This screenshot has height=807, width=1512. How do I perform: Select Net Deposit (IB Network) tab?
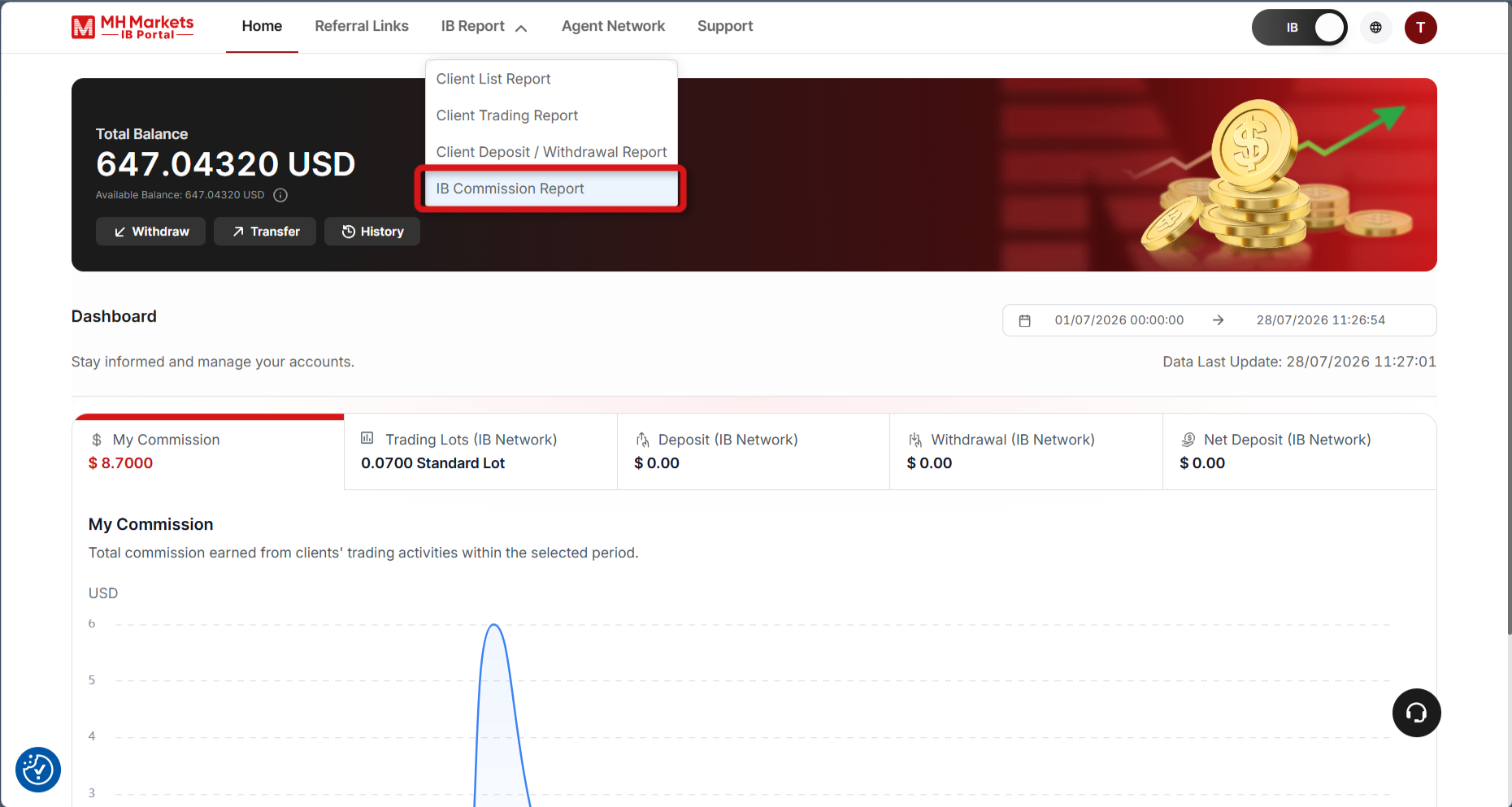pos(1299,452)
